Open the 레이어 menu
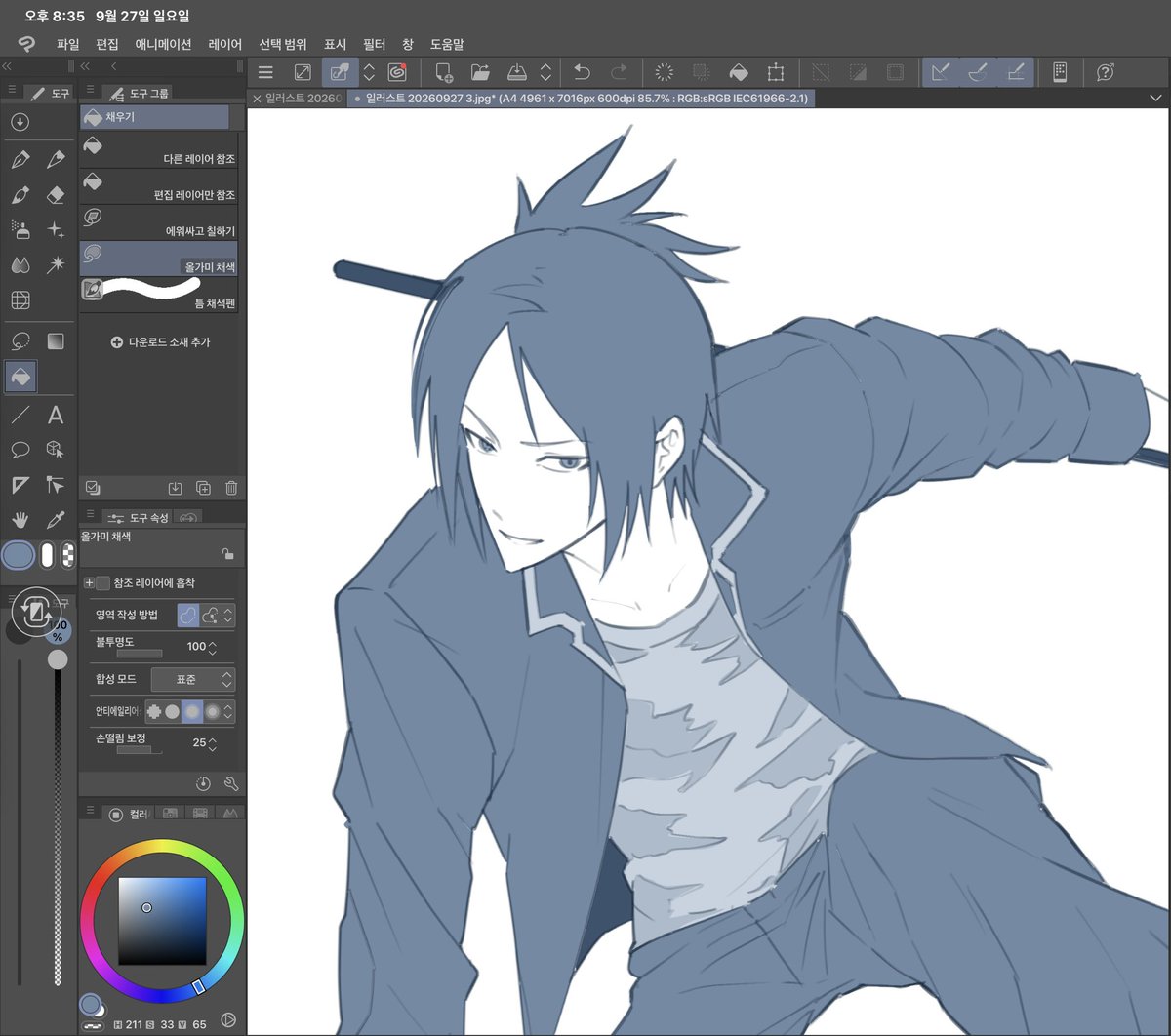 coord(225,44)
